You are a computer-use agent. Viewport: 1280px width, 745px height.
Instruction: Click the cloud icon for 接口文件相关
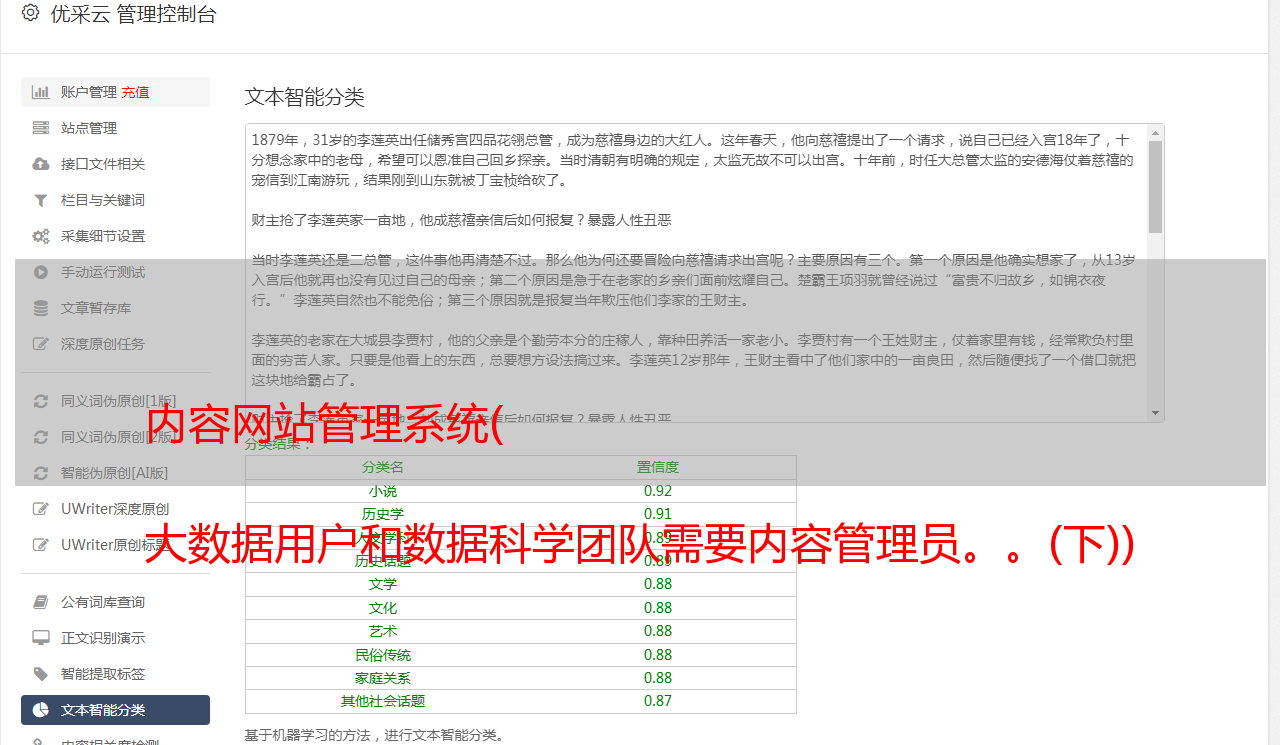(41, 164)
